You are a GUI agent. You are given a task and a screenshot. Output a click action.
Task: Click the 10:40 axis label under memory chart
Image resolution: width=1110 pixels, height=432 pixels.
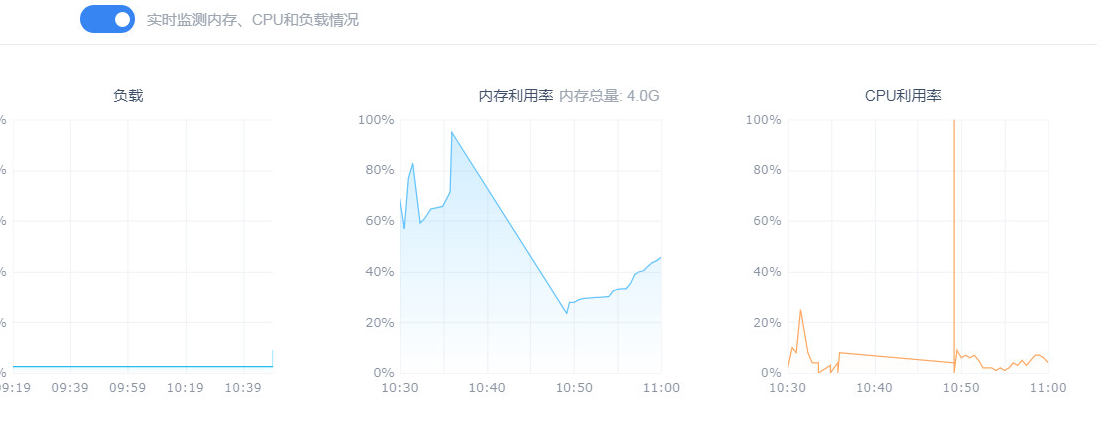coord(487,387)
